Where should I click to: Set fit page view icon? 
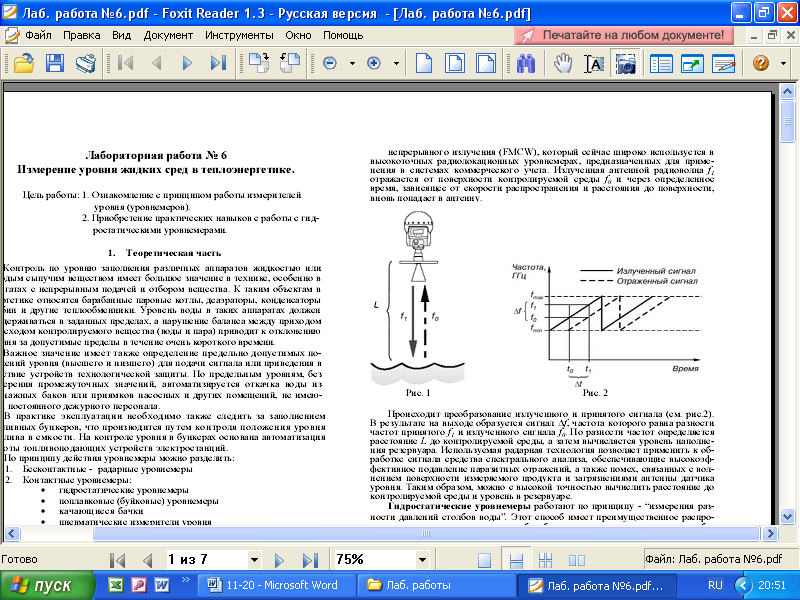[x=455, y=64]
